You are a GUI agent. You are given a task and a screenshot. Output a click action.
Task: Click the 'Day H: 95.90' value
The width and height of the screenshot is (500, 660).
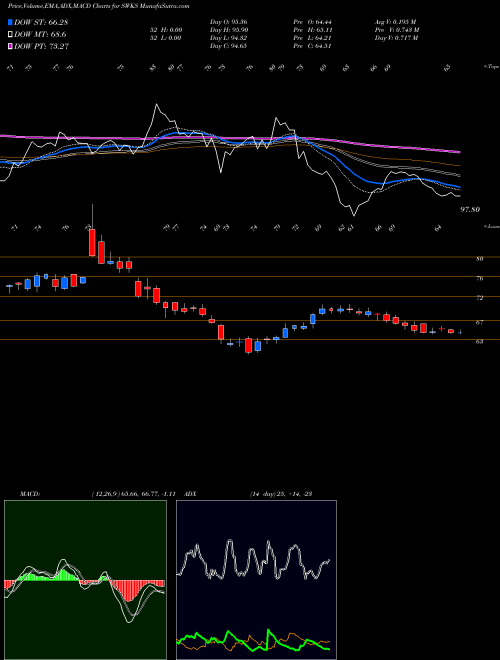pyautogui.click(x=228, y=30)
